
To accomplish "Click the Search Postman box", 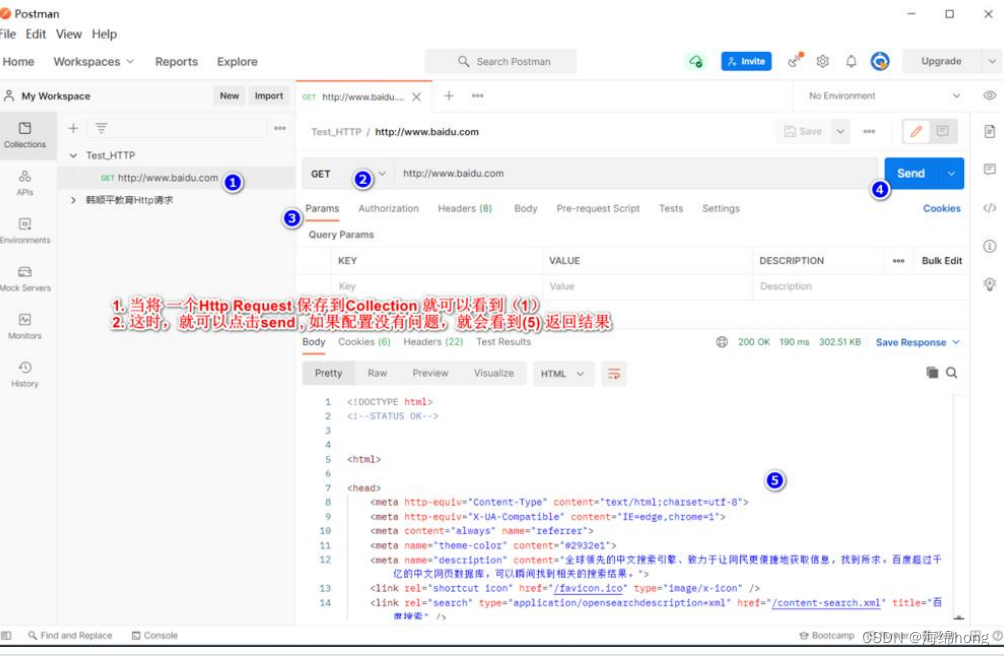I will tap(501, 61).
